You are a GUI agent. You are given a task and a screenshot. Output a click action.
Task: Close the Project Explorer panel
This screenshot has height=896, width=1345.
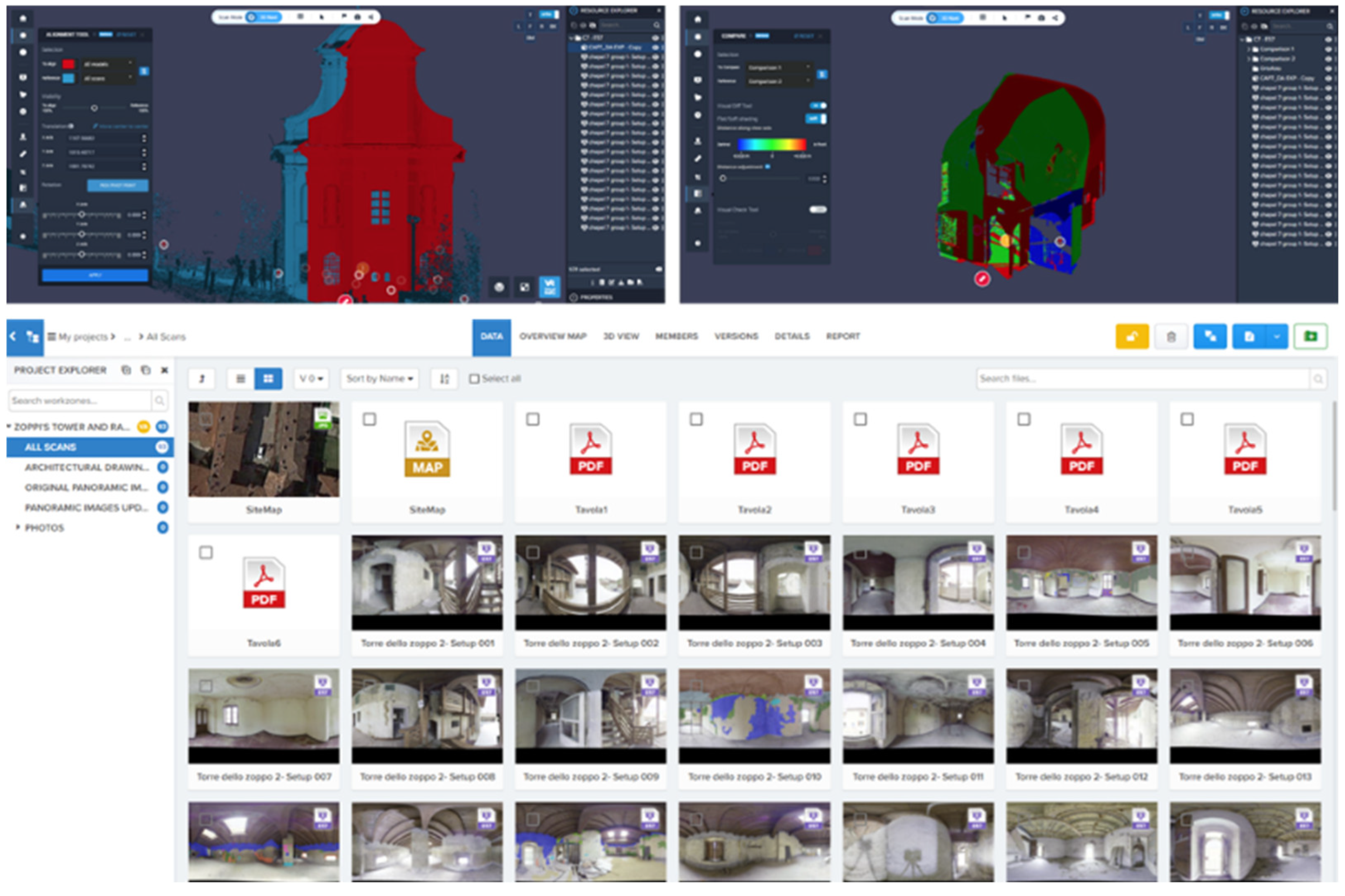[x=164, y=370]
